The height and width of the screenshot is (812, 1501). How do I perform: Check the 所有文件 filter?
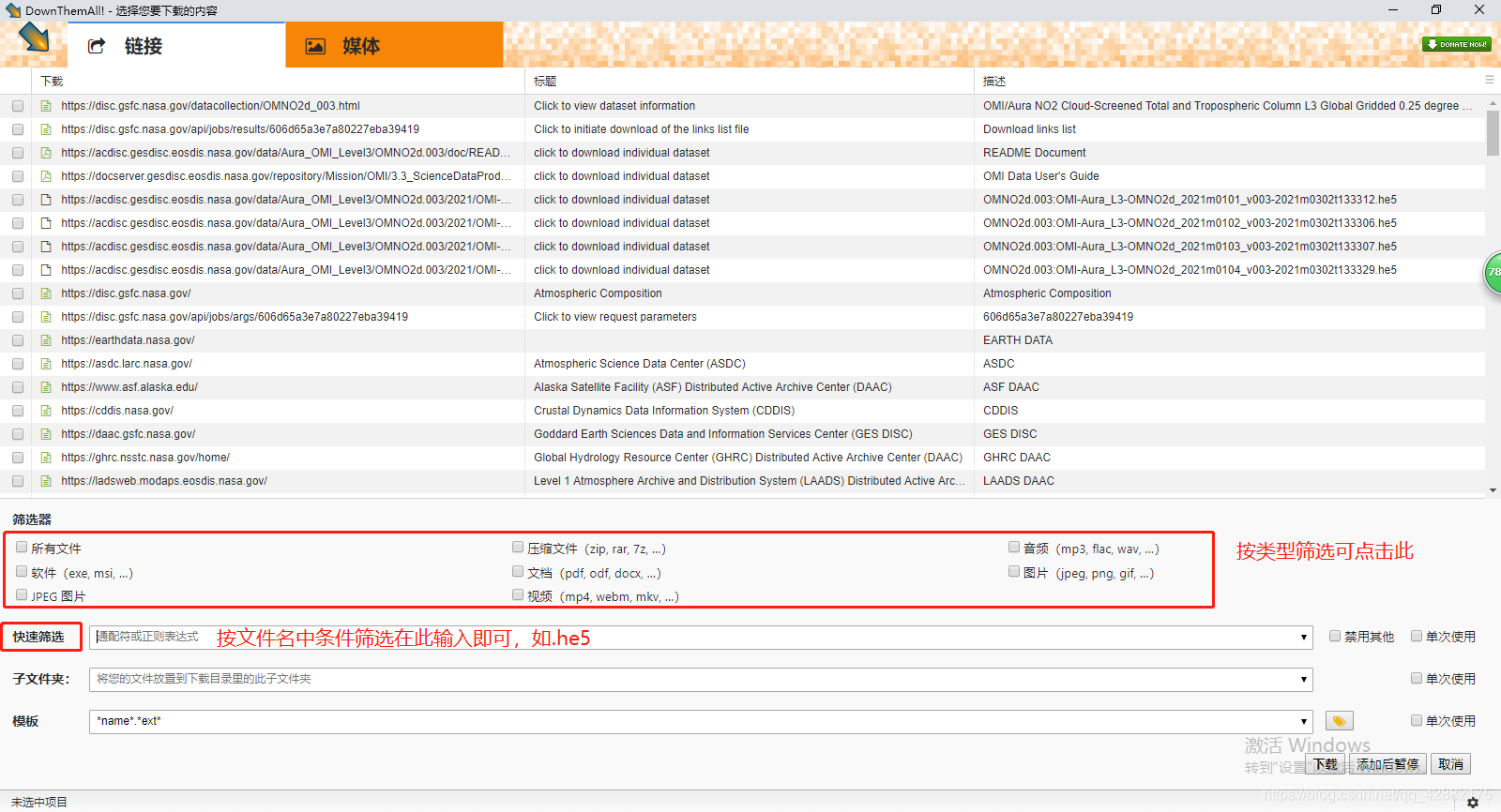pos(22,547)
